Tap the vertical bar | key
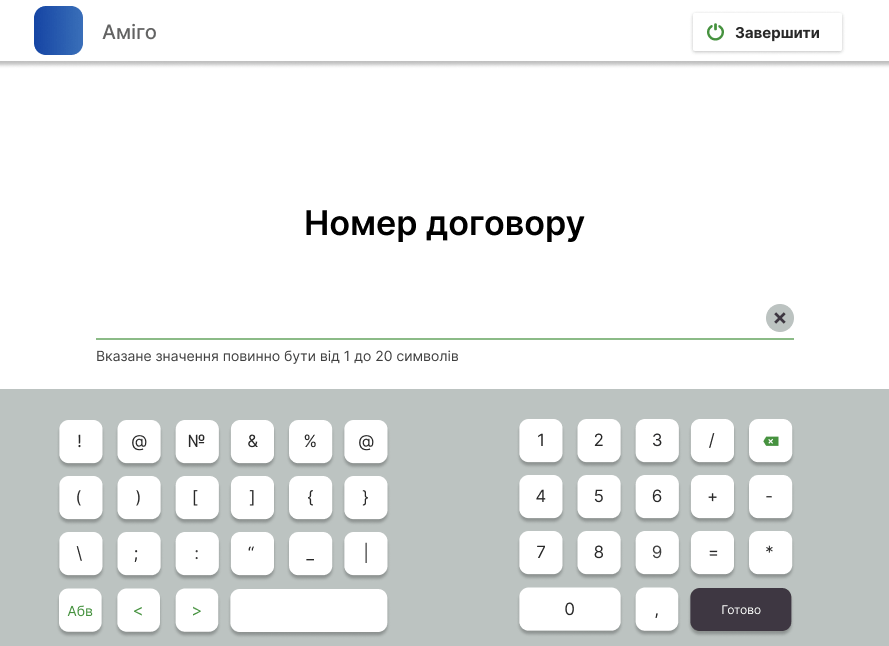This screenshot has width=889, height=646. 366,554
